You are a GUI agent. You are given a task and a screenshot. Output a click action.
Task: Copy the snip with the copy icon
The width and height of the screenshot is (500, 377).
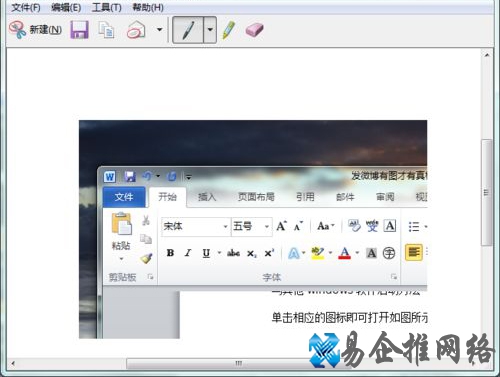coord(106,30)
